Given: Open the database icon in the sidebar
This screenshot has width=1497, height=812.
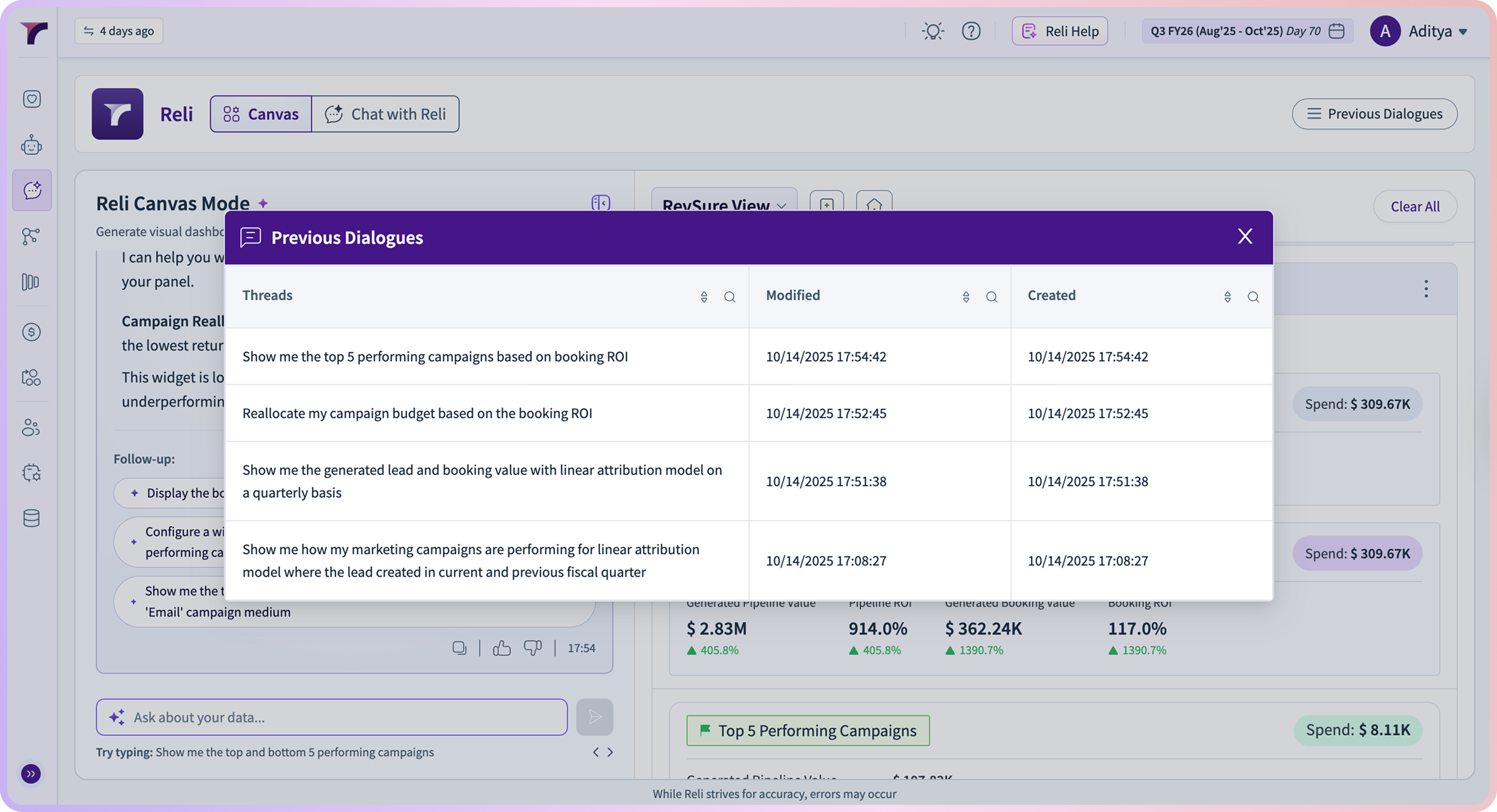Looking at the screenshot, I should coord(31,518).
